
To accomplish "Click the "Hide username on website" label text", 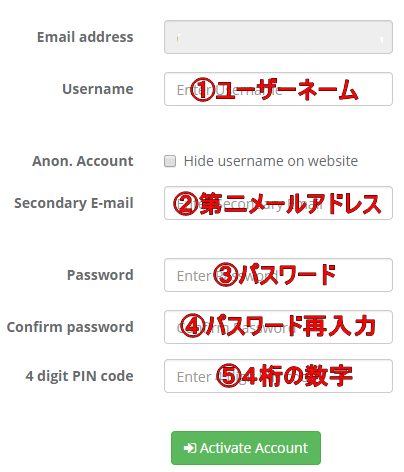I will click(271, 161).
